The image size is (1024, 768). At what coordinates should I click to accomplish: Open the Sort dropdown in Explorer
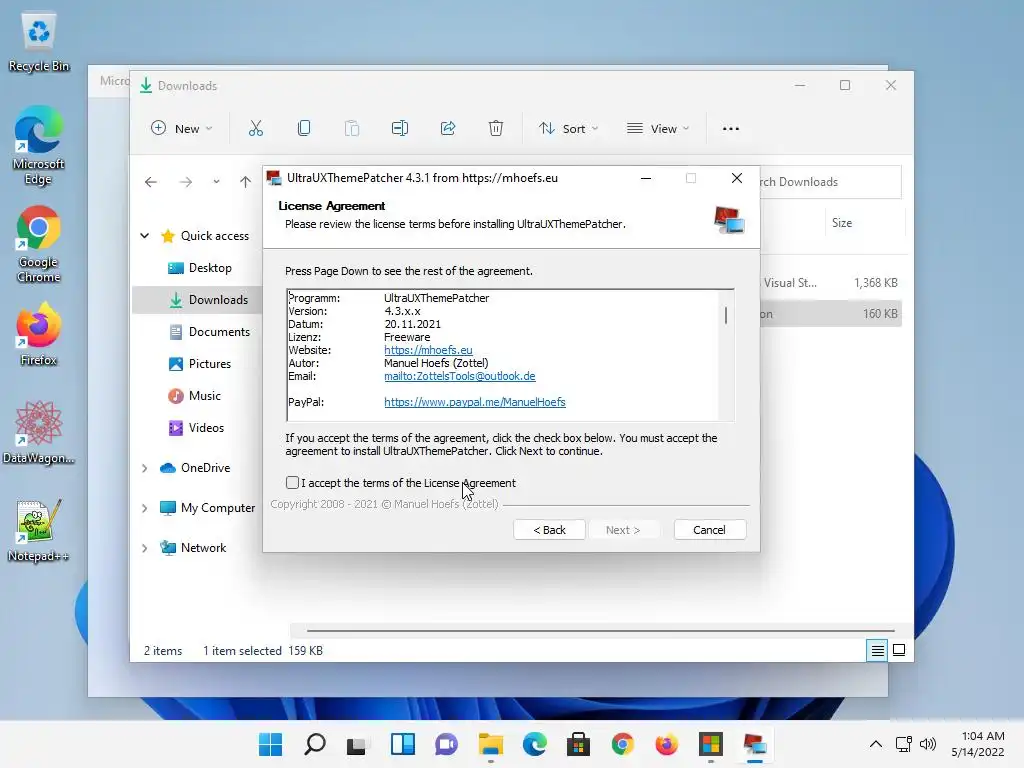(x=568, y=129)
